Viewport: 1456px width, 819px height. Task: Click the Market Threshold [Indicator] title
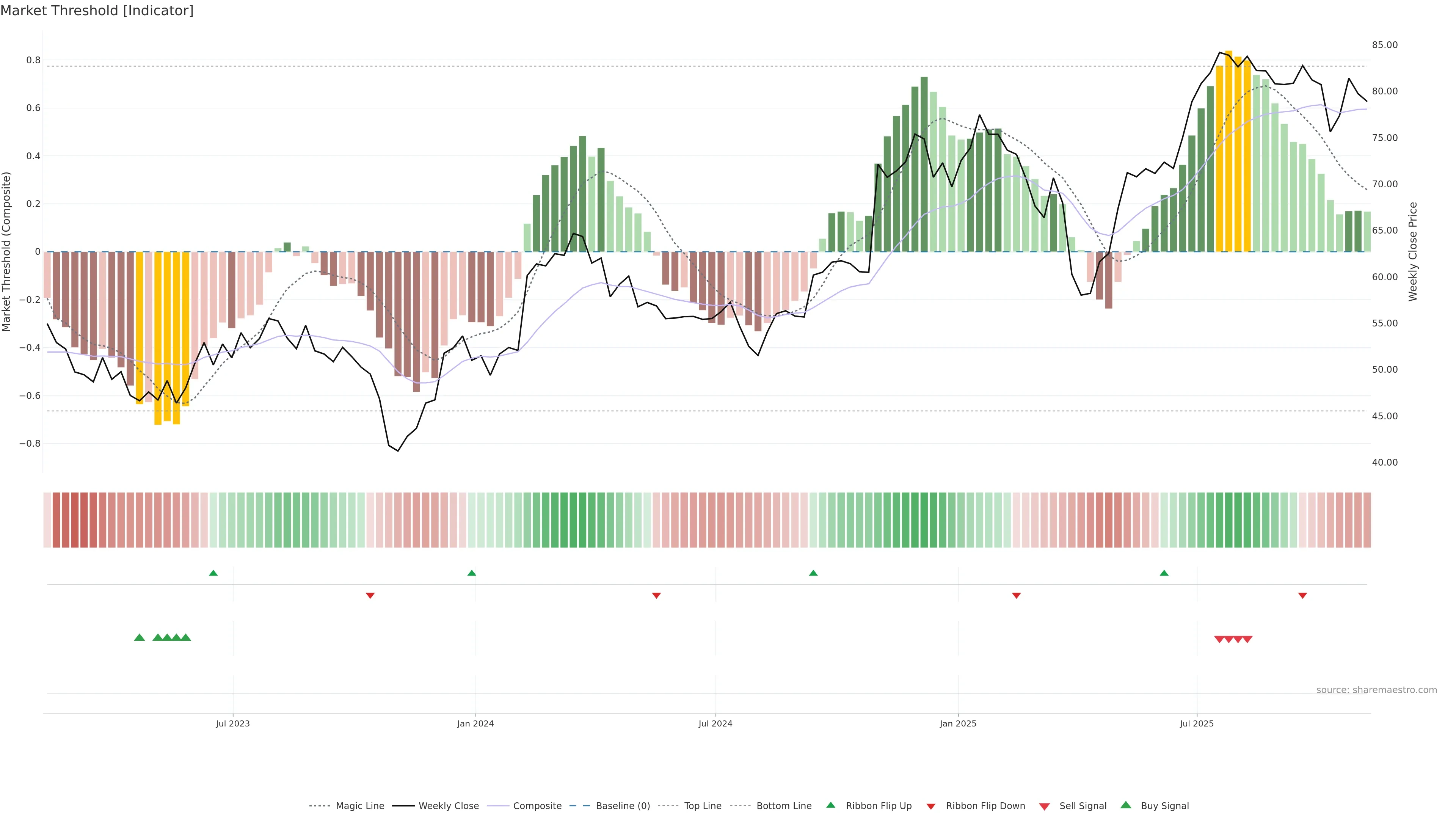[x=97, y=11]
